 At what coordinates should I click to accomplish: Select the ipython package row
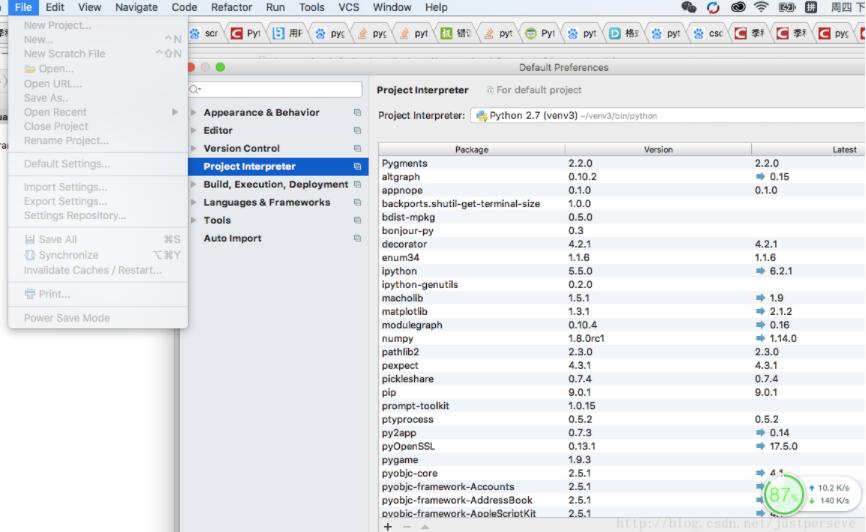coord(622,271)
